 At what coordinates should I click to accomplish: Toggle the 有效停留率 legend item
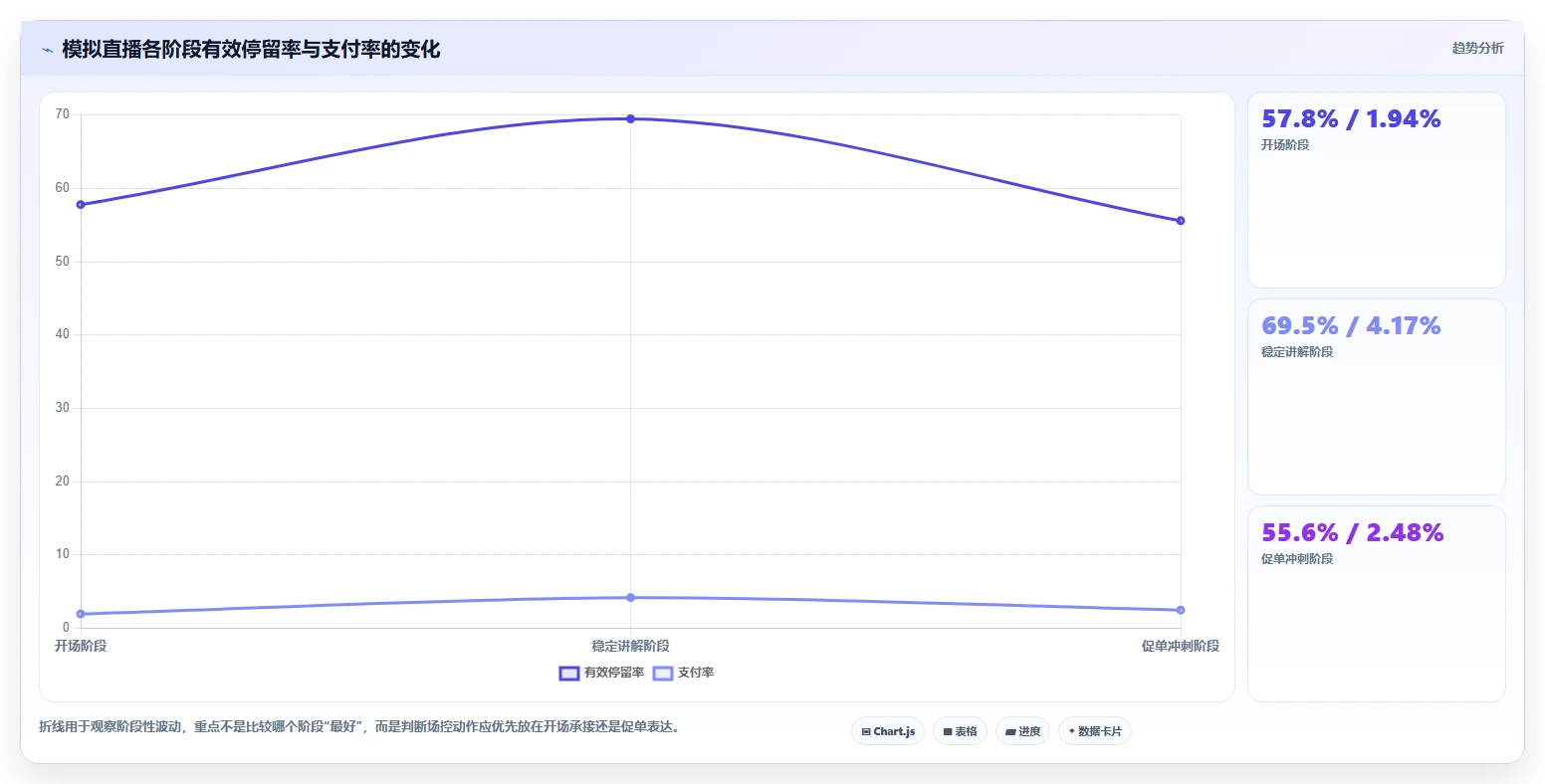point(601,673)
